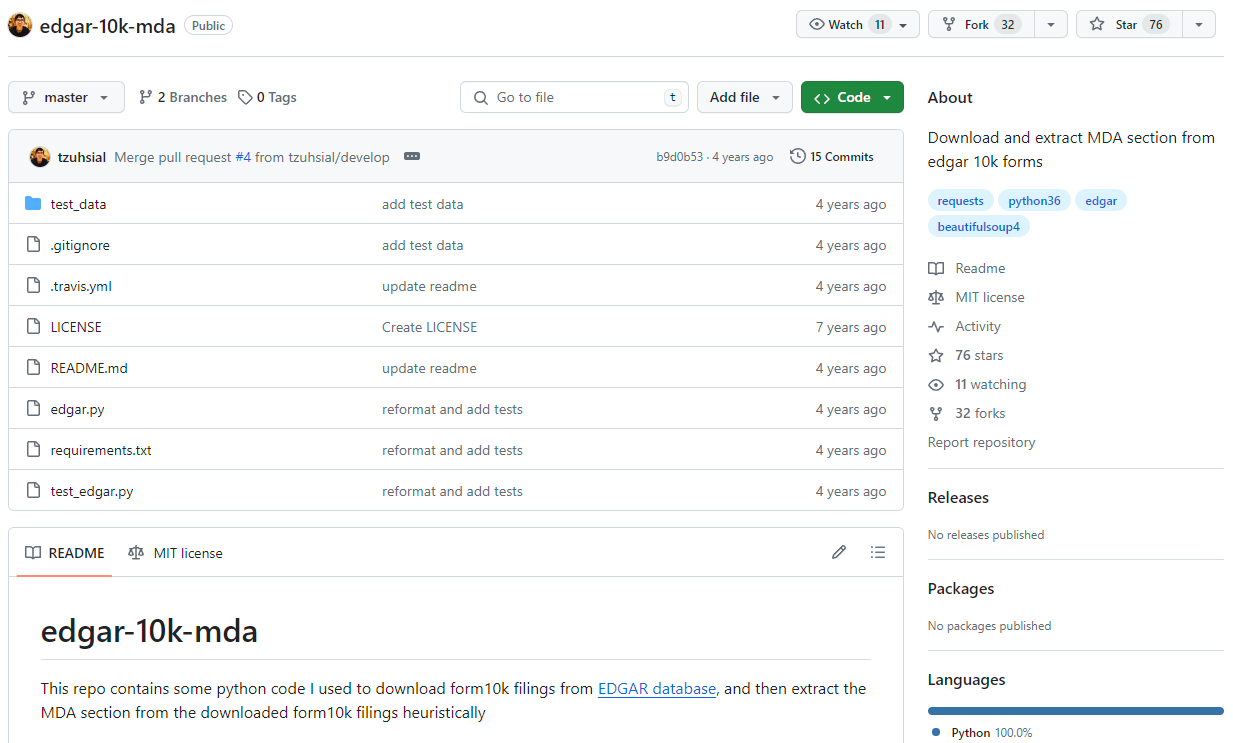Click tzuhsial avatar in commit bar
The height and width of the screenshot is (743, 1233).
pos(40,157)
